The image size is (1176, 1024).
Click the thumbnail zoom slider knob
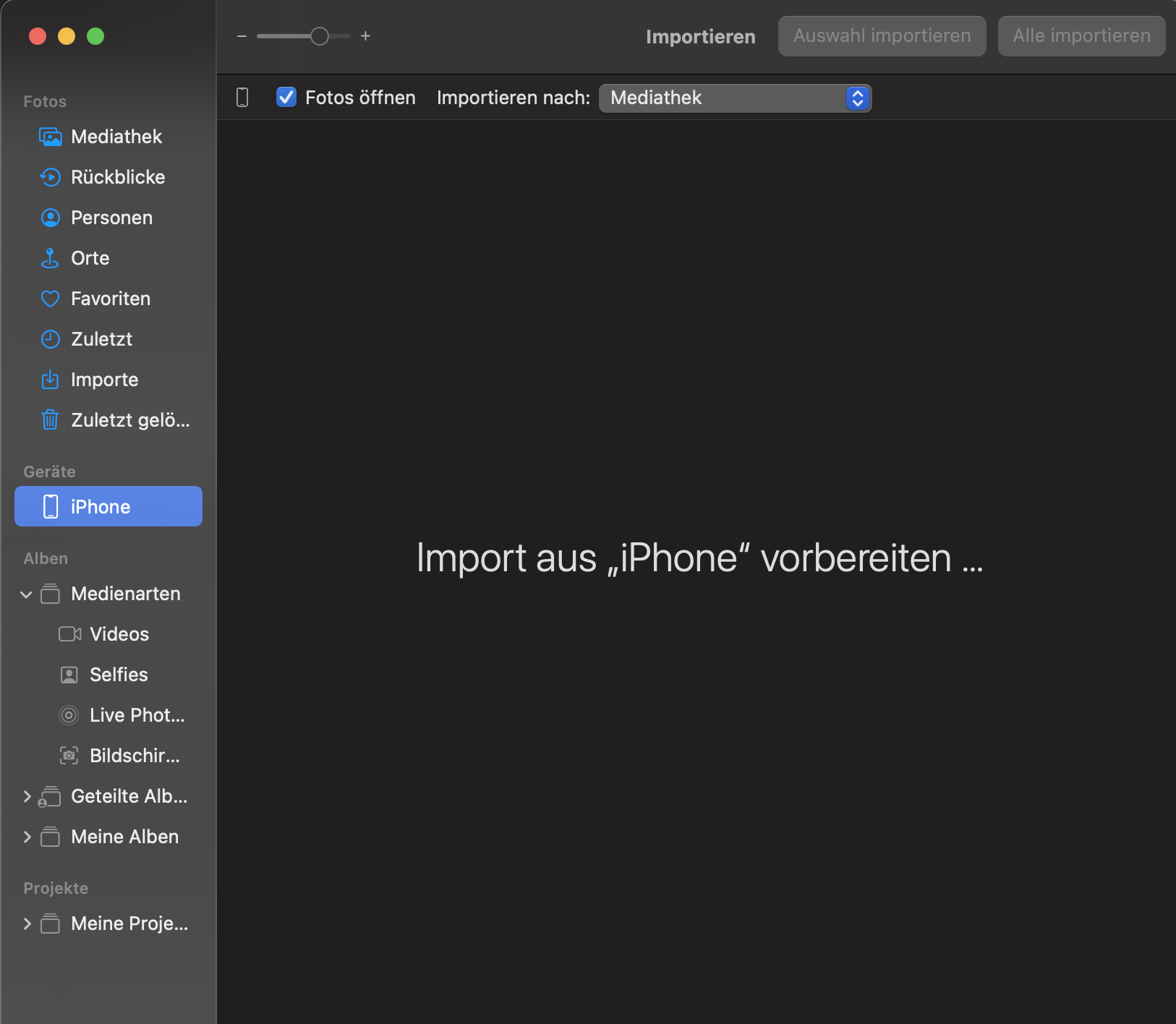pyautogui.click(x=319, y=36)
